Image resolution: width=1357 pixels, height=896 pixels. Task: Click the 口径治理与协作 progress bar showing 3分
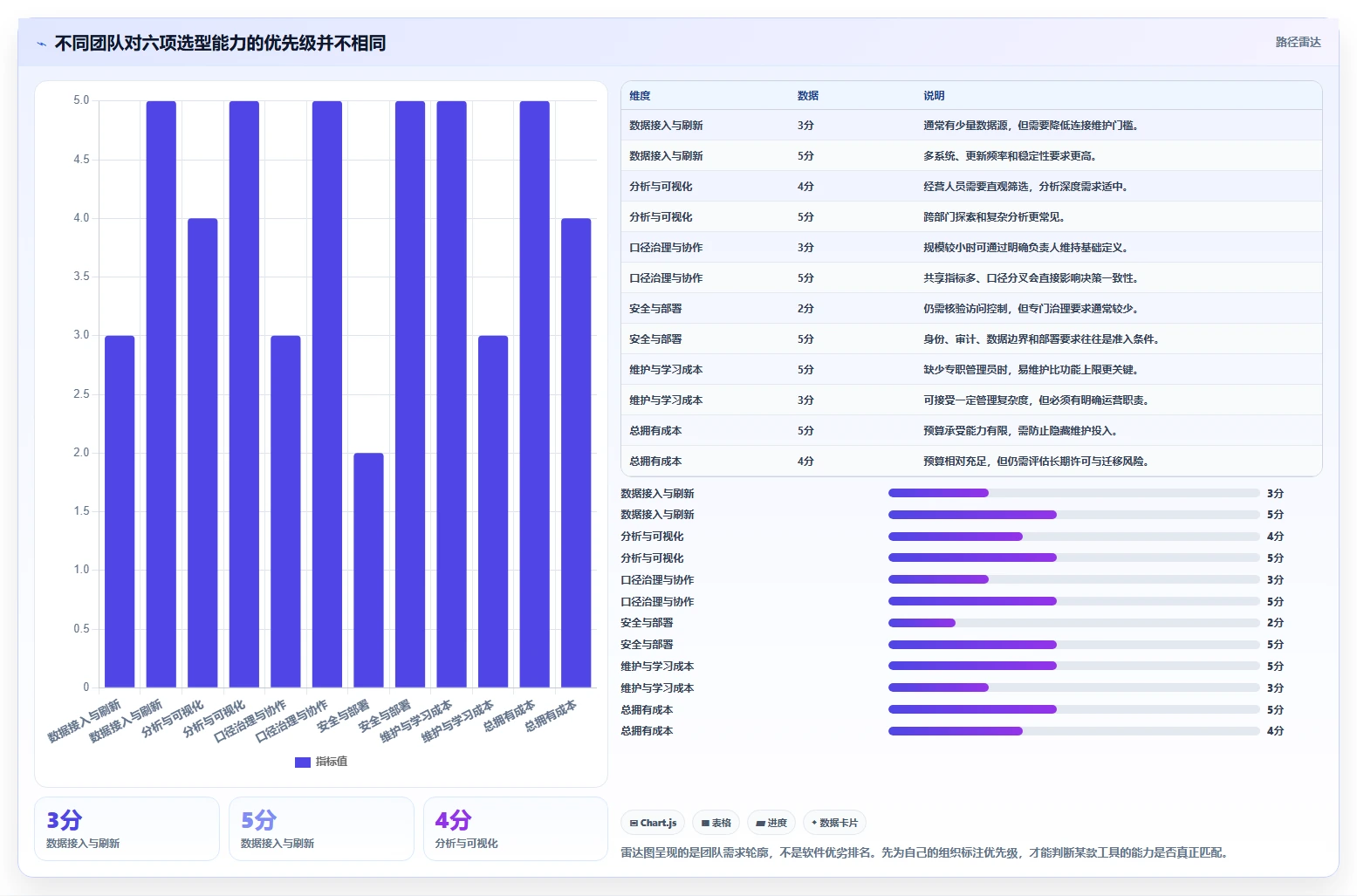1073,579
